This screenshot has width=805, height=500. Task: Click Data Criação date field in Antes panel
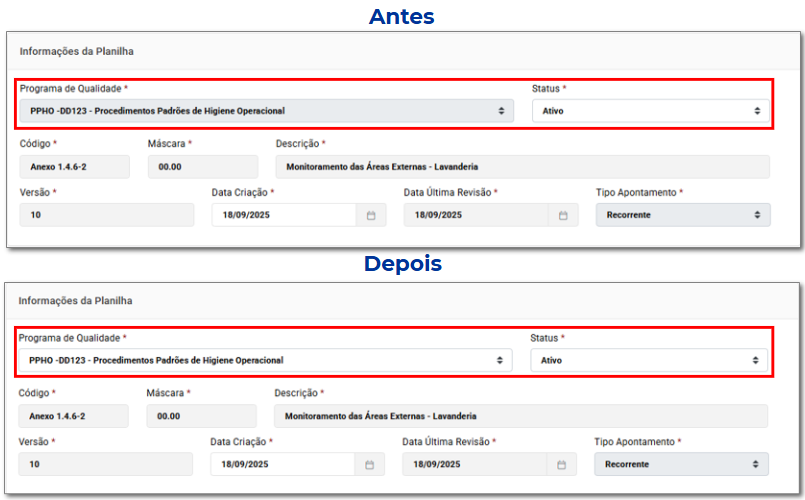(x=283, y=215)
